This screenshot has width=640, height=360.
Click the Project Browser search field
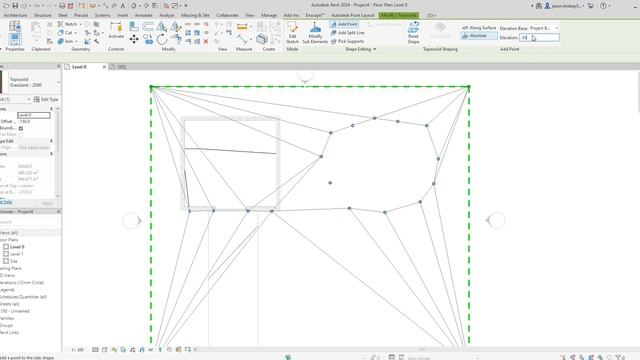point(29,222)
